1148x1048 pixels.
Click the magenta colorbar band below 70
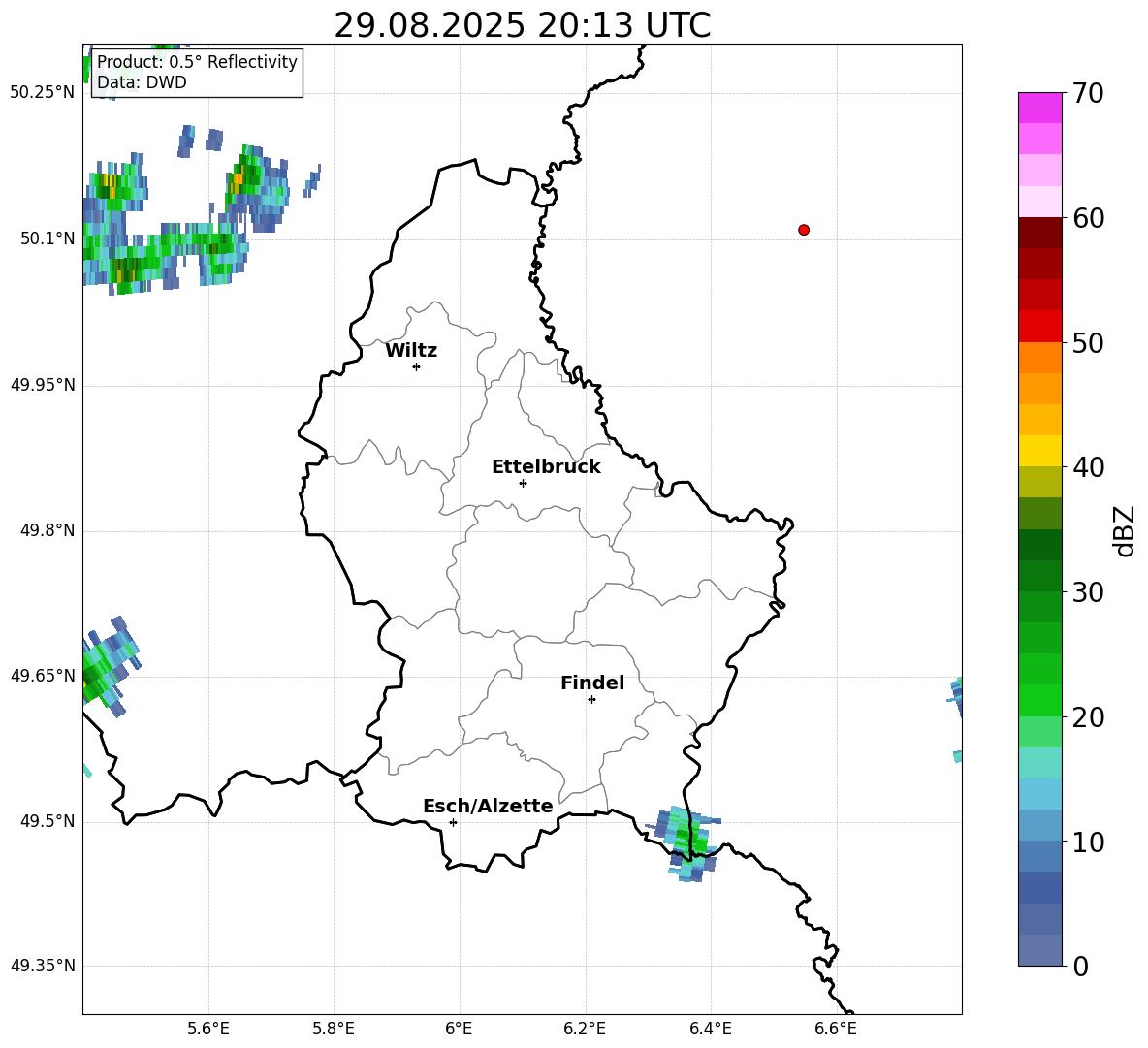tap(1039, 109)
